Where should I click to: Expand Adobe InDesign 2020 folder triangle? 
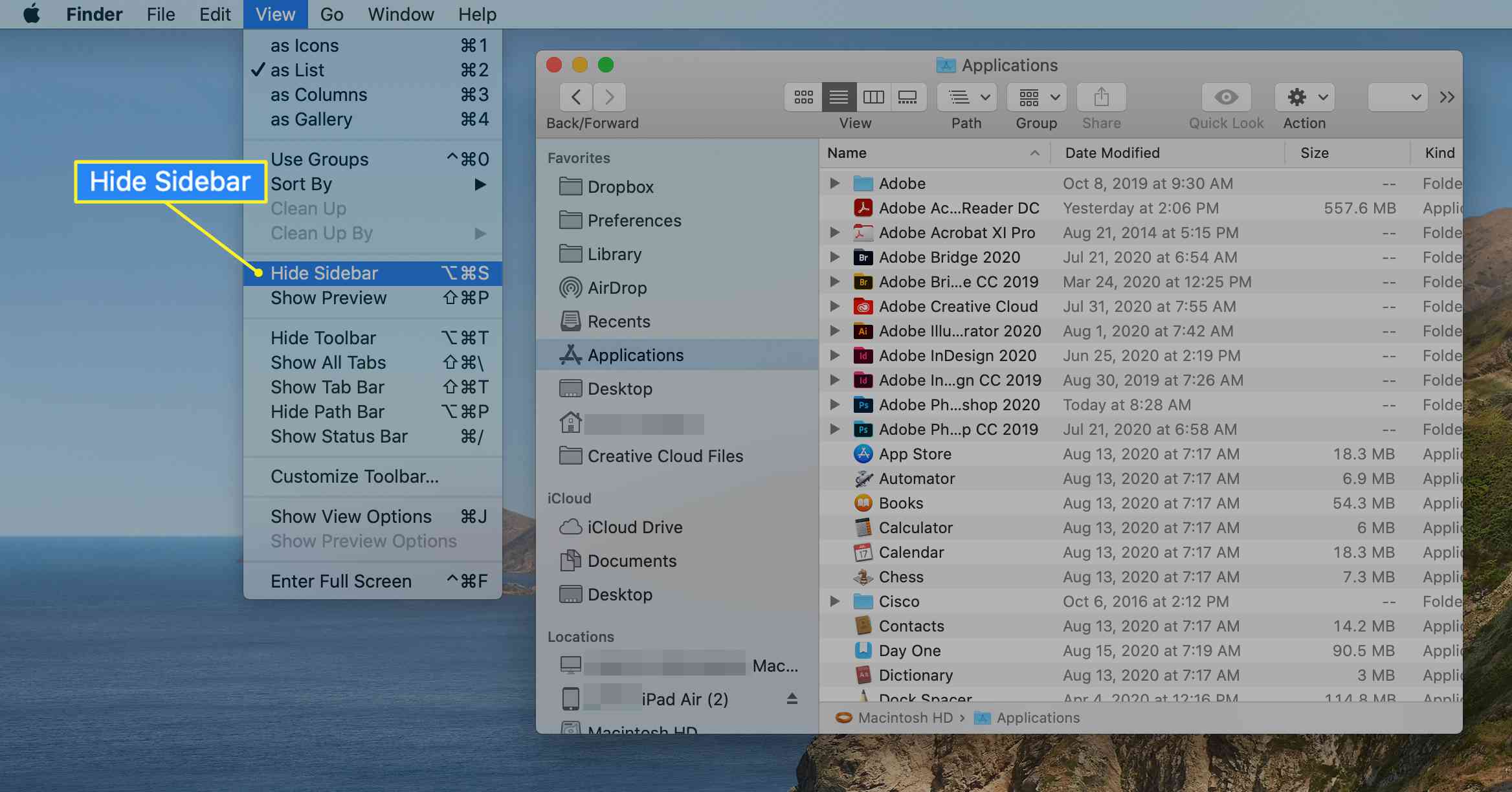click(835, 356)
